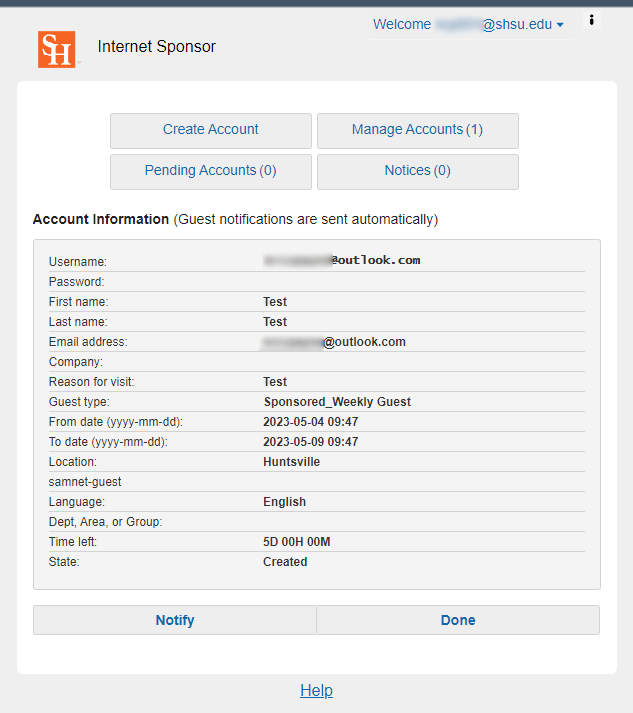This screenshot has width=633, height=713.
Task: Click the info icon at top right
Action: point(591,20)
